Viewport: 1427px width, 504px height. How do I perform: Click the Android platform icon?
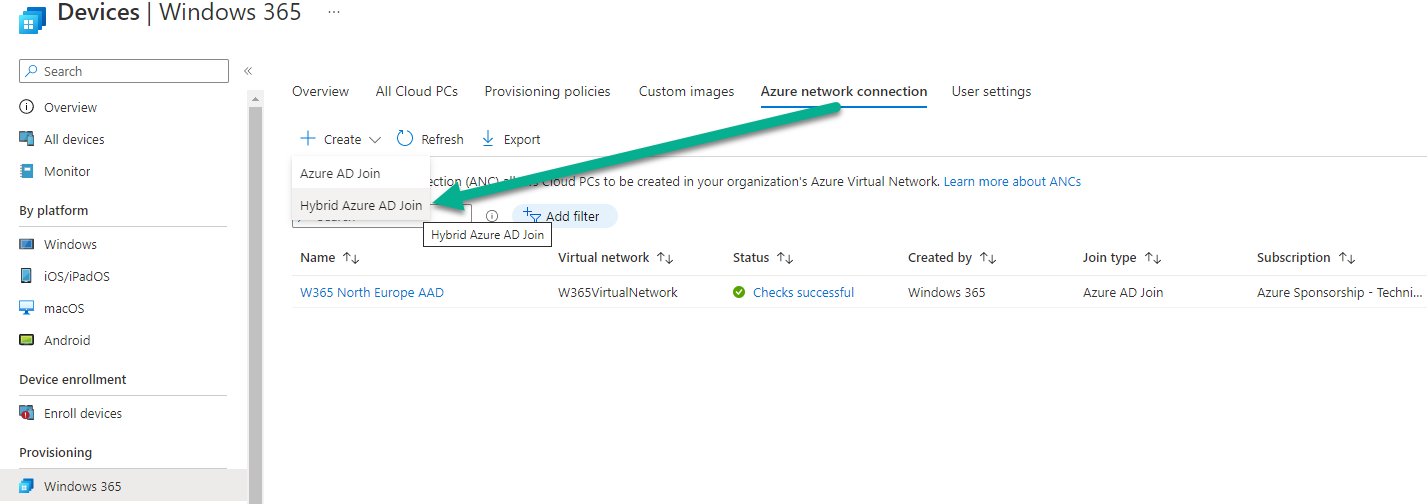point(27,340)
